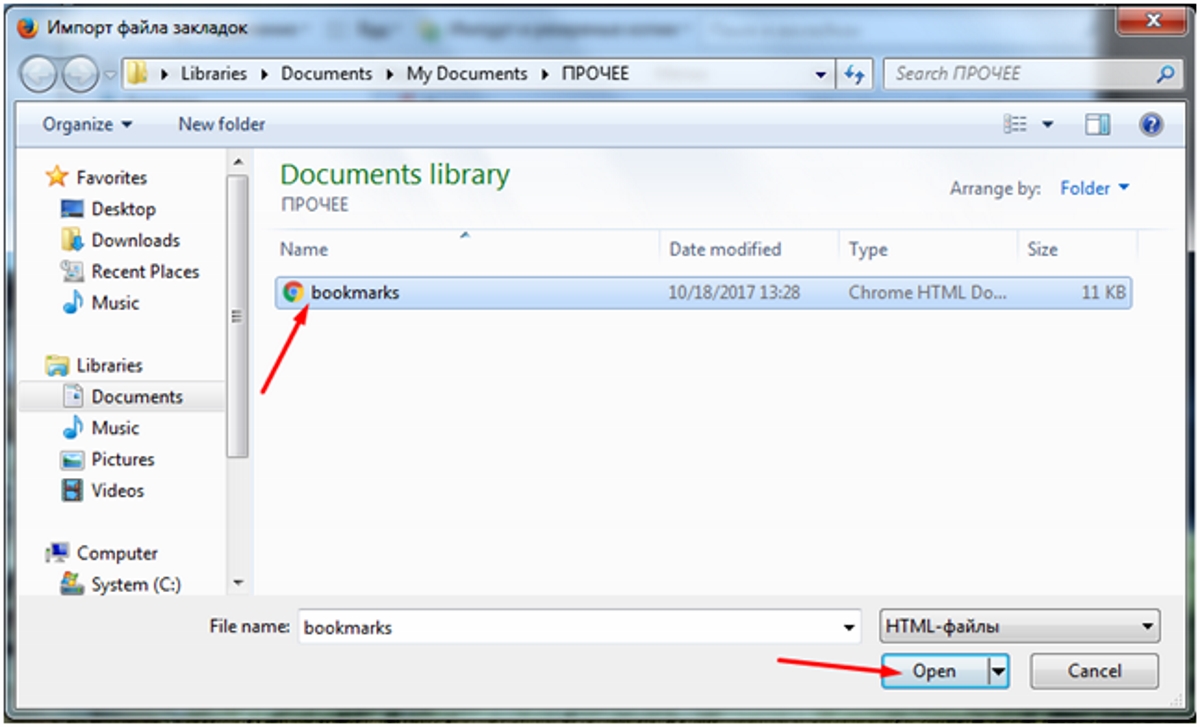Click the Chrome icon of bookmarks file
This screenshot has height=727, width=1200.
(x=293, y=292)
